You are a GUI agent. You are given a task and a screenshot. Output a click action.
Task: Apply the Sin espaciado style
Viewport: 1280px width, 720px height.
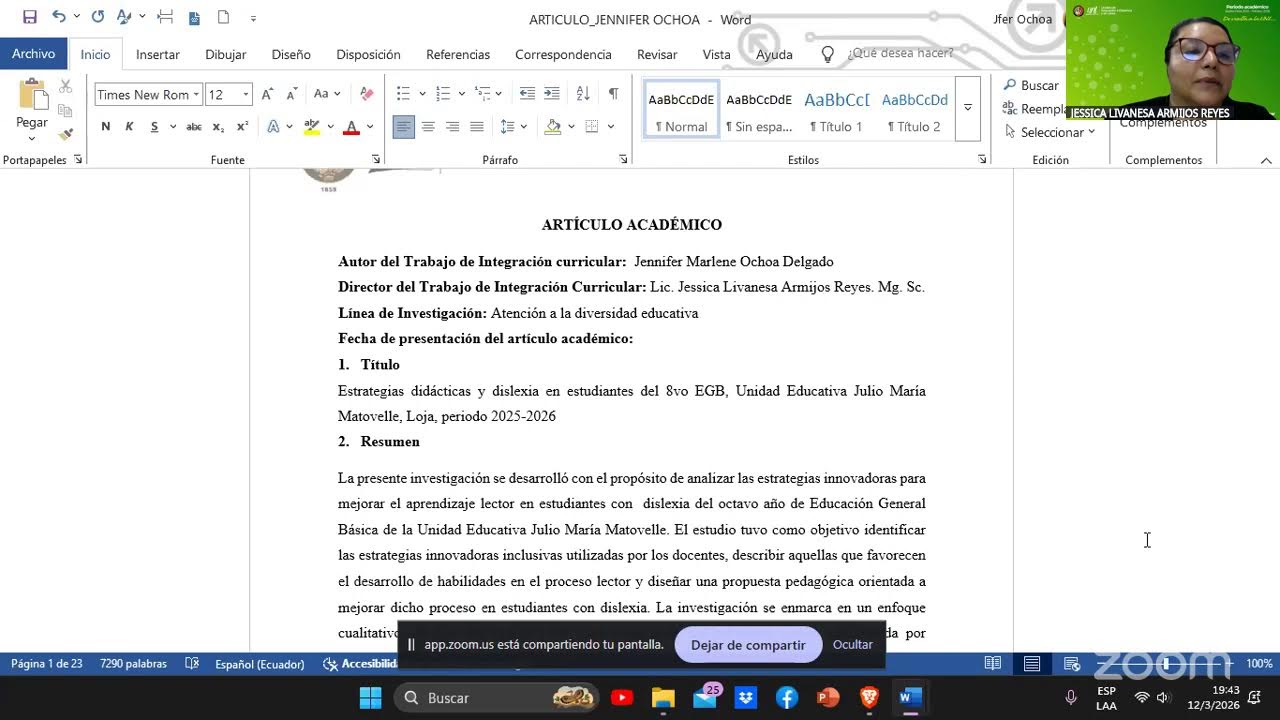click(x=759, y=110)
